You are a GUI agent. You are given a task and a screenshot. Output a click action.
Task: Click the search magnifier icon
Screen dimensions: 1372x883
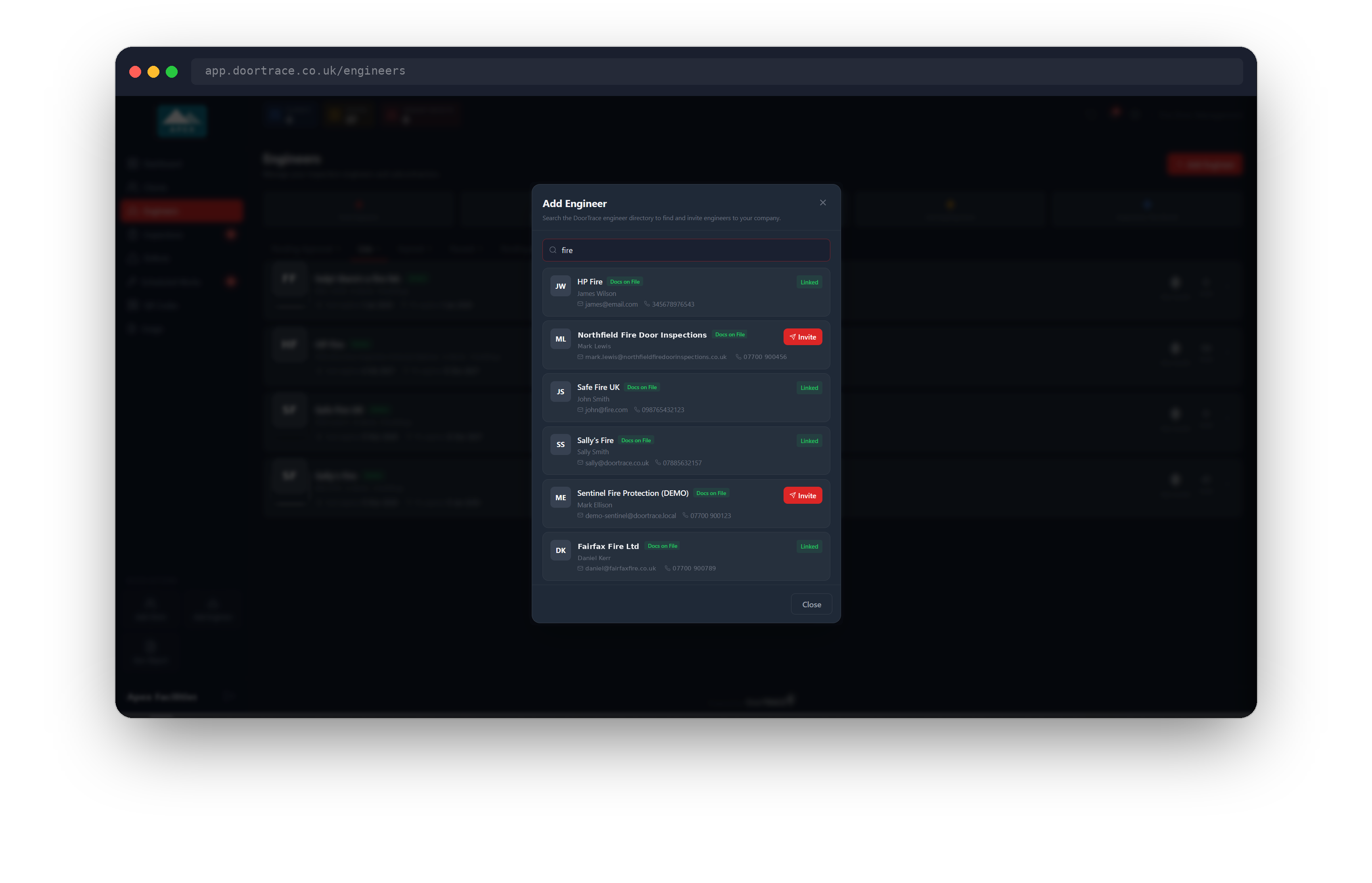point(553,250)
